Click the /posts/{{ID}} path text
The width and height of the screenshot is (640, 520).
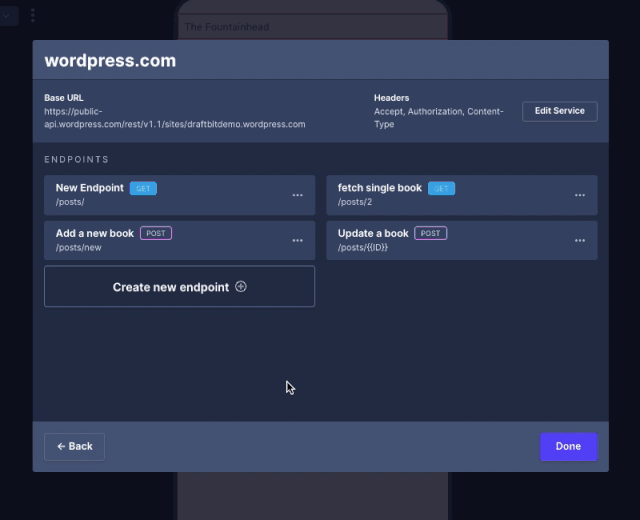click(x=363, y=248)
